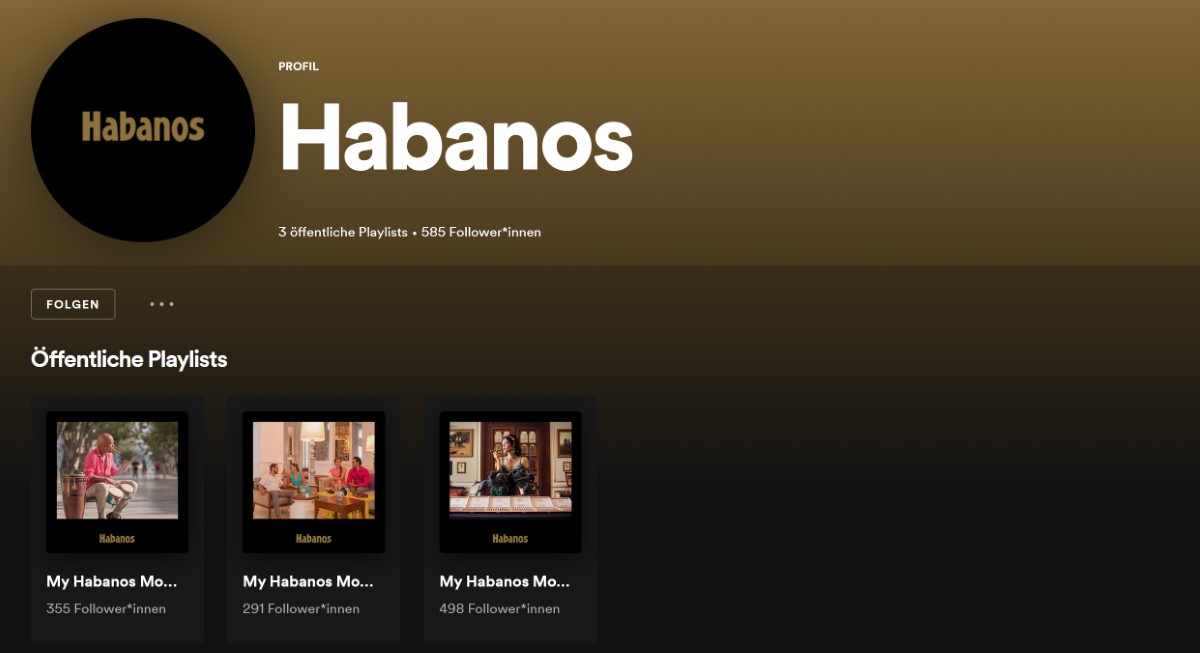This screenshot has height=653, width=1200.
Task: Click the 355 Follower*innen caption
Action: 106,608
